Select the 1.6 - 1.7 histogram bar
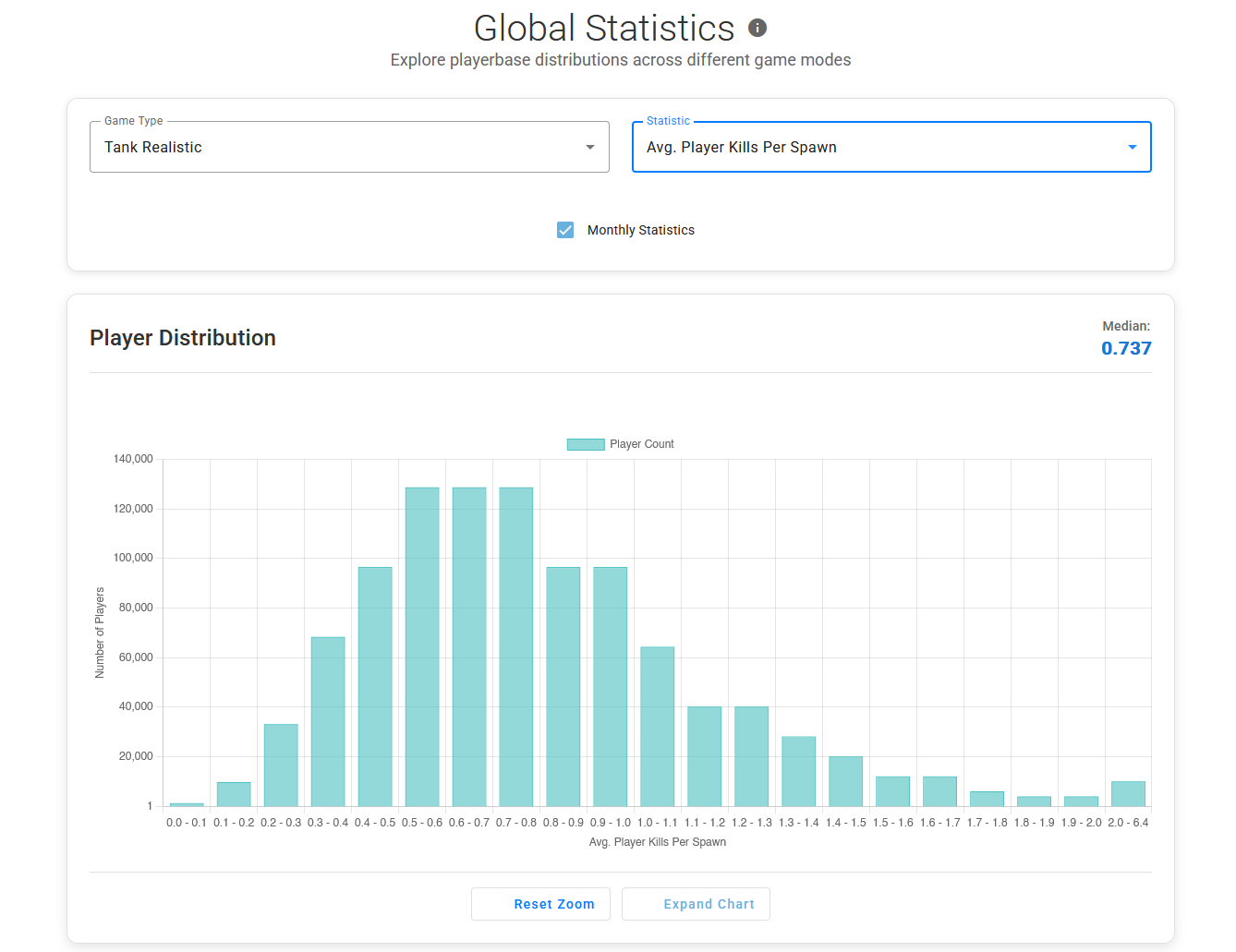This screenshot has width=1236, height=952. pos(940,791)
